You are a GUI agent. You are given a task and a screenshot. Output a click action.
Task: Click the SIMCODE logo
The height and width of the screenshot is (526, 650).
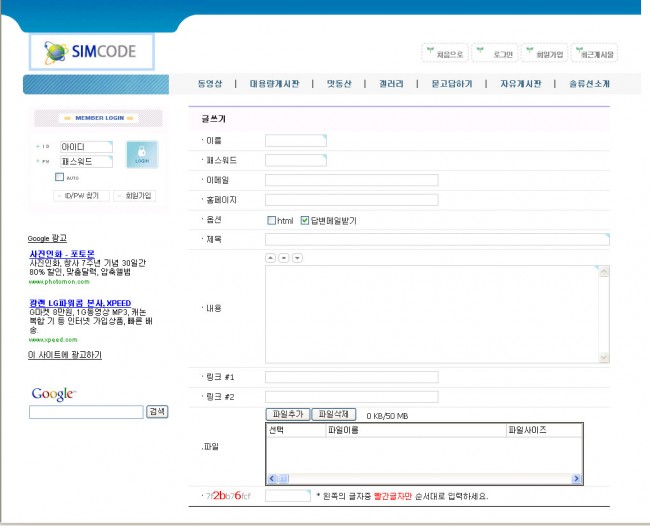pyautogui.click(x=97, y=52)
